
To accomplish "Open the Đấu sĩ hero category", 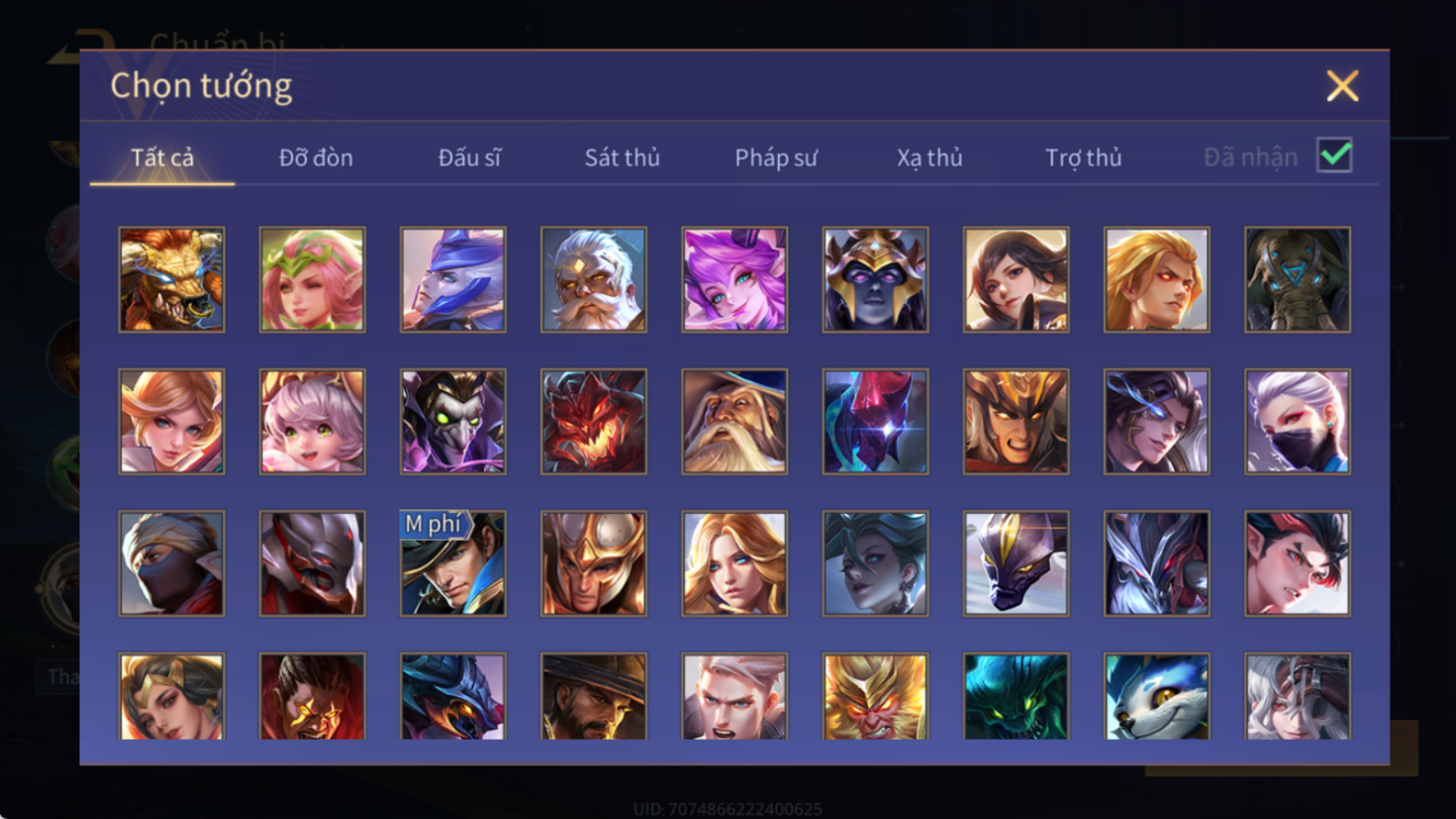I will tap(470, 157).
